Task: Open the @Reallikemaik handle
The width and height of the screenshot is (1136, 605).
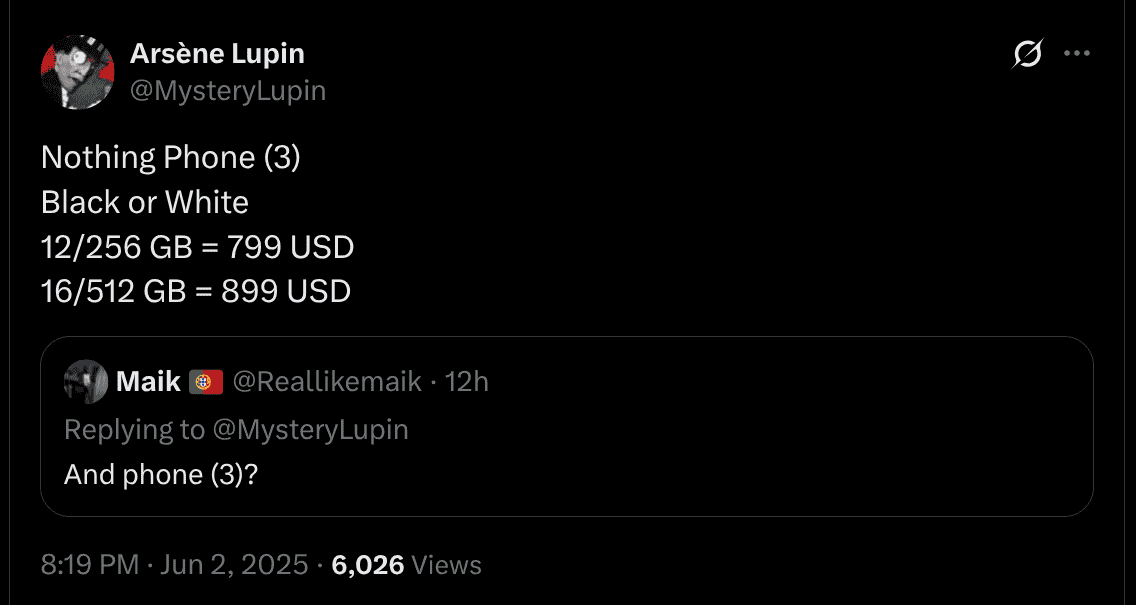Action: (327, 381)
